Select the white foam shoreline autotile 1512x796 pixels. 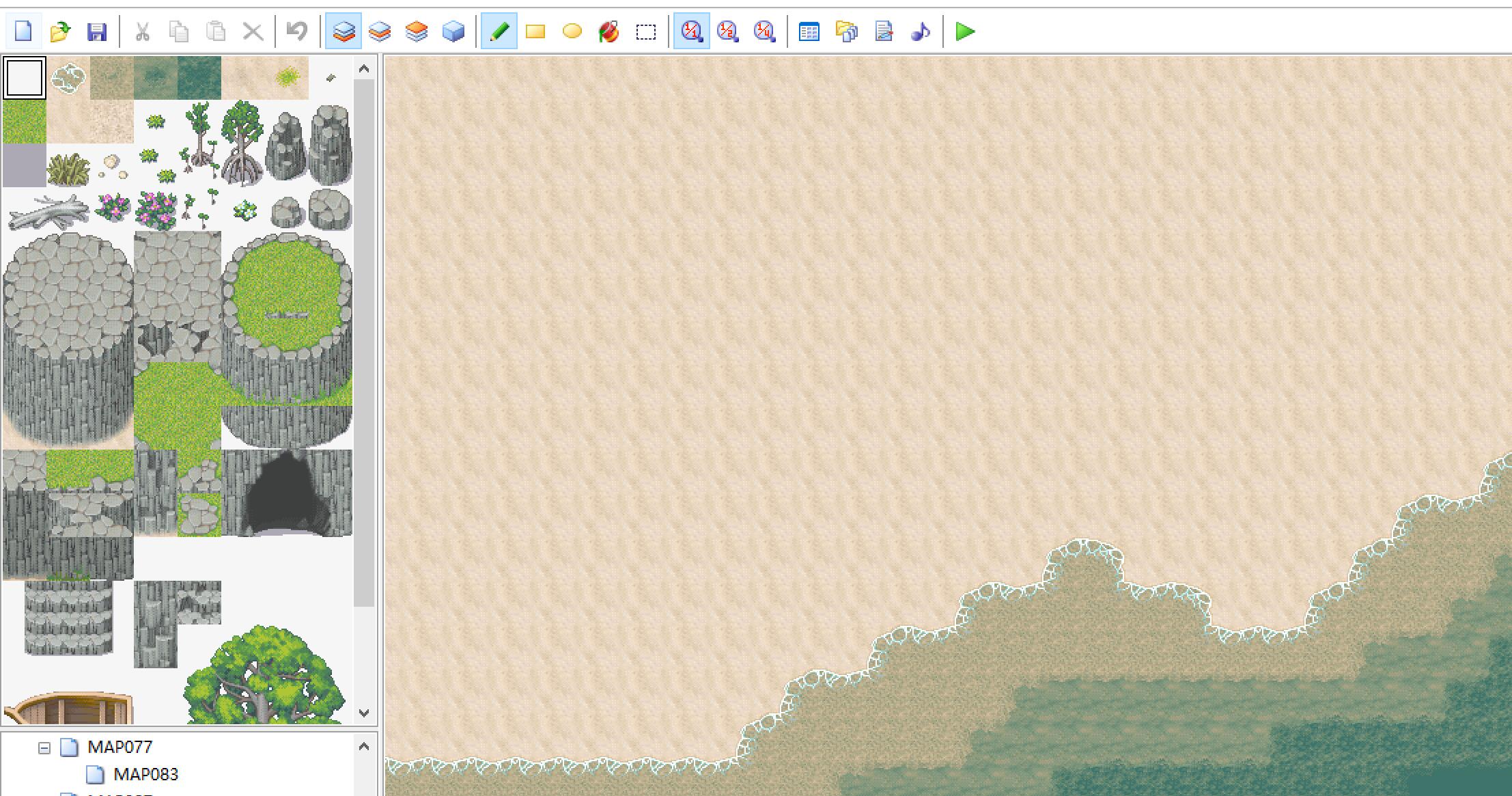click(68, 78)
